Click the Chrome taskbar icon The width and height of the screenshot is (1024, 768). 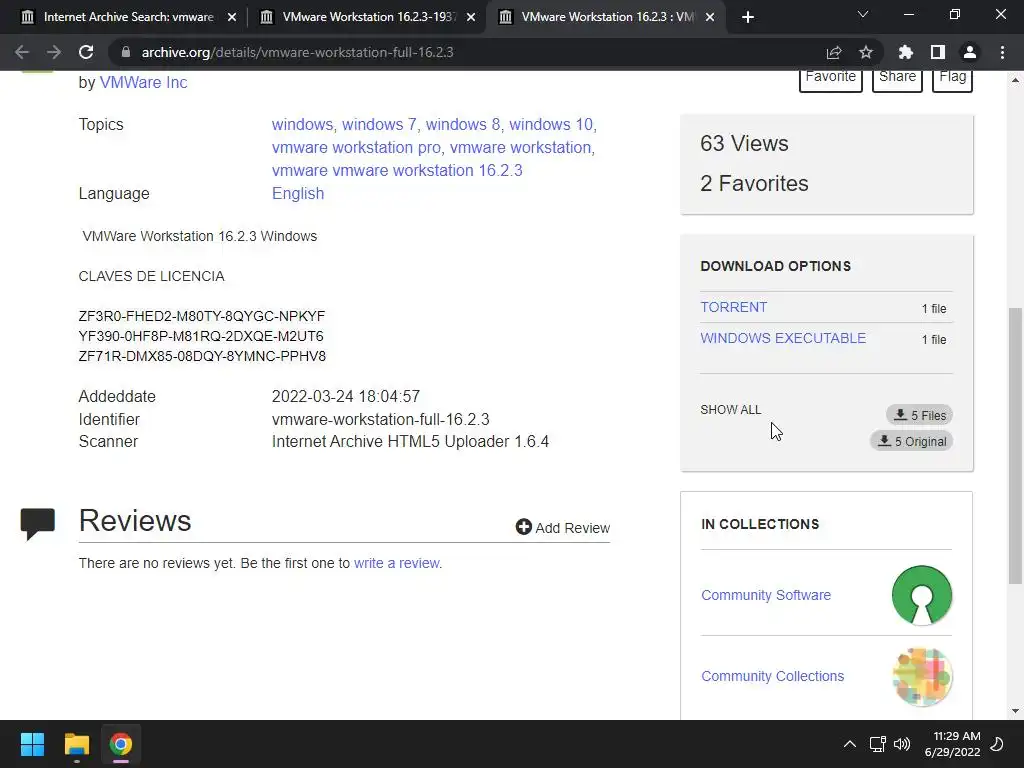pos(120,744)
